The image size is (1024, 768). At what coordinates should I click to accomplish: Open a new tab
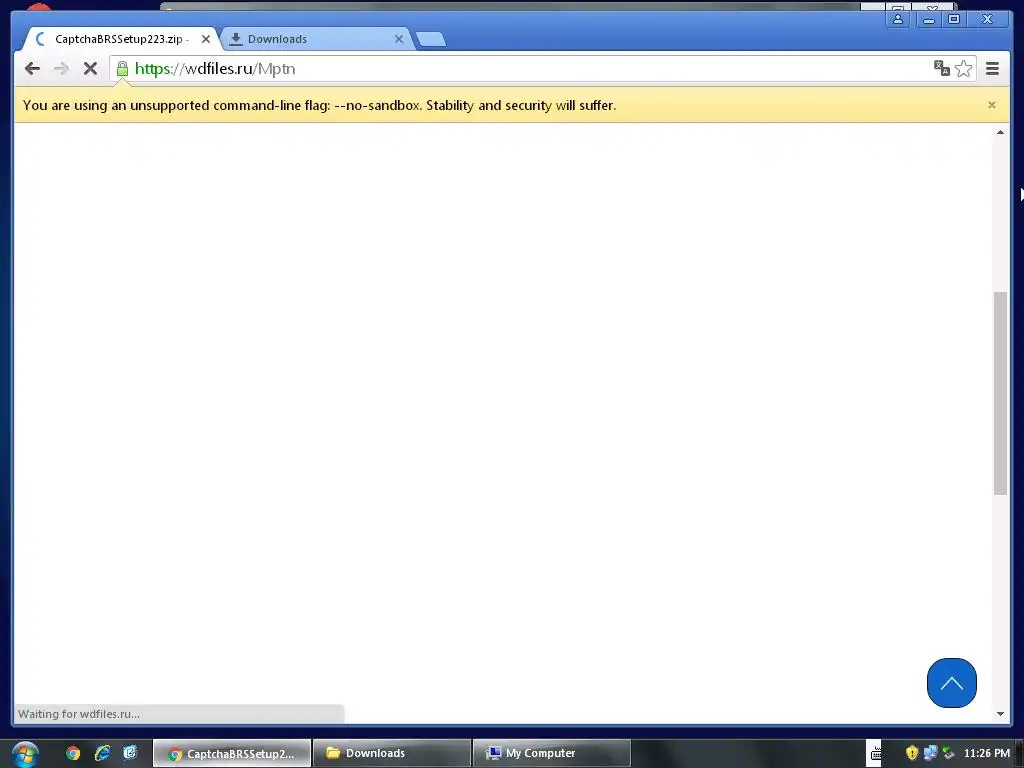431,39
